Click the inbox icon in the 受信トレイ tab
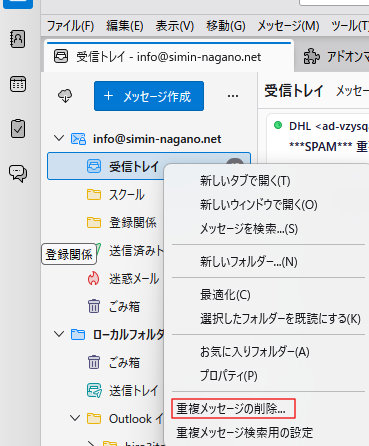The height and width of the screenshot is (446, 369). point(61,57)
